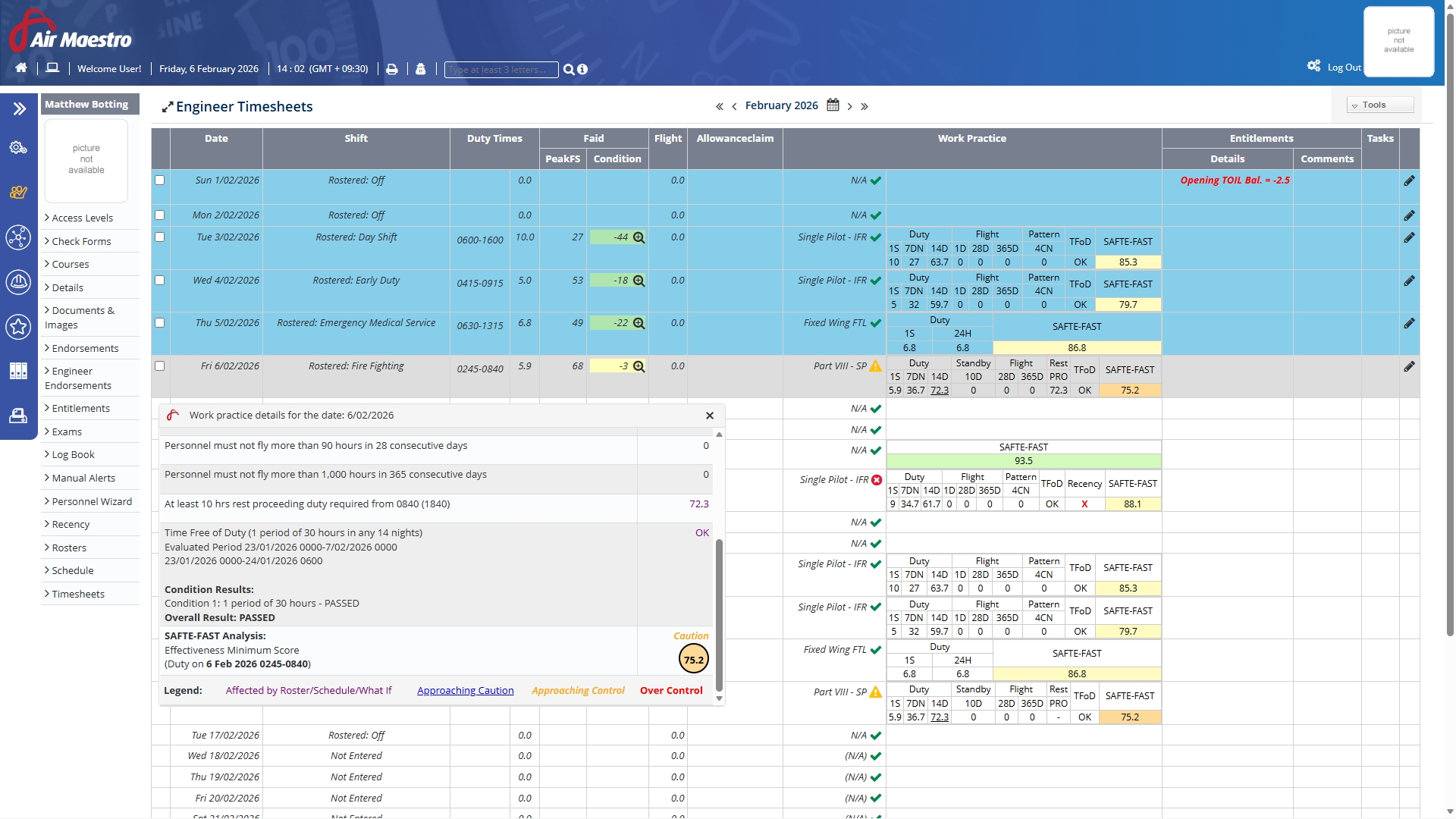
Task: Click the star badge sidebar icon
Action: (18, 327)
